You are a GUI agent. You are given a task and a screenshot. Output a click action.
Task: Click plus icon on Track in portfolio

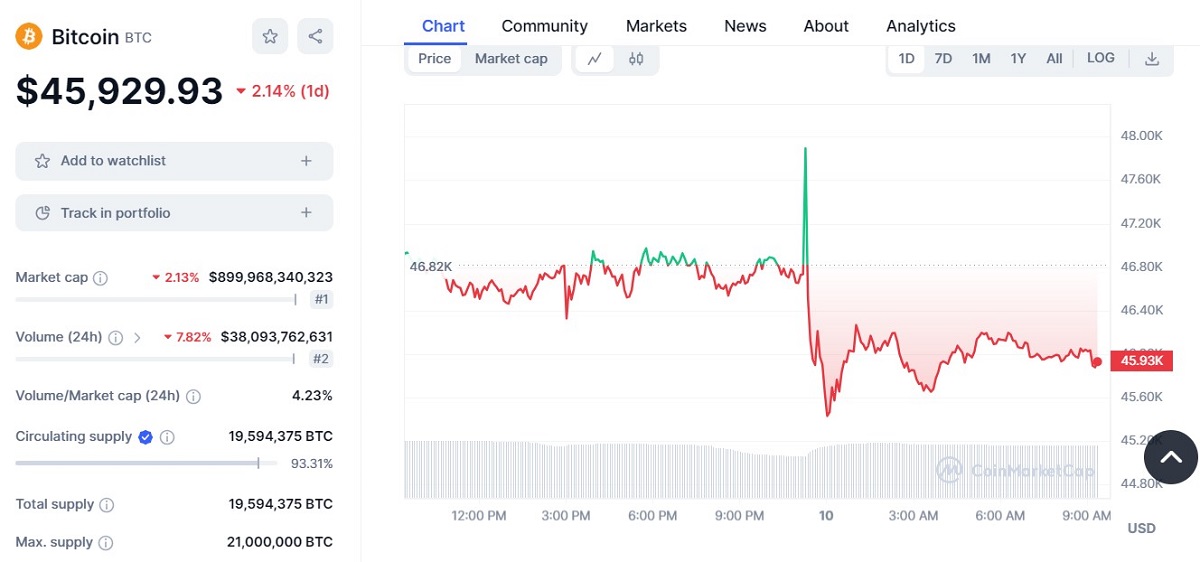pos(306,213)
